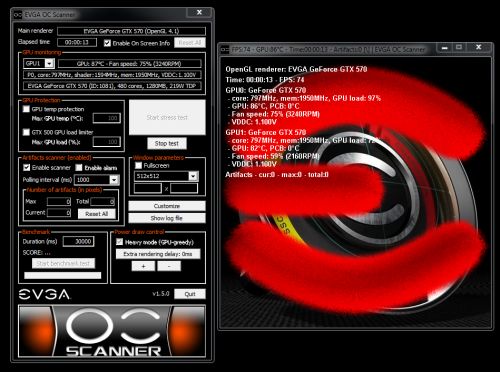The height and width of the screenshot is (372, 500).
Task: Click Show log file button
Action: tap(167, 218)
